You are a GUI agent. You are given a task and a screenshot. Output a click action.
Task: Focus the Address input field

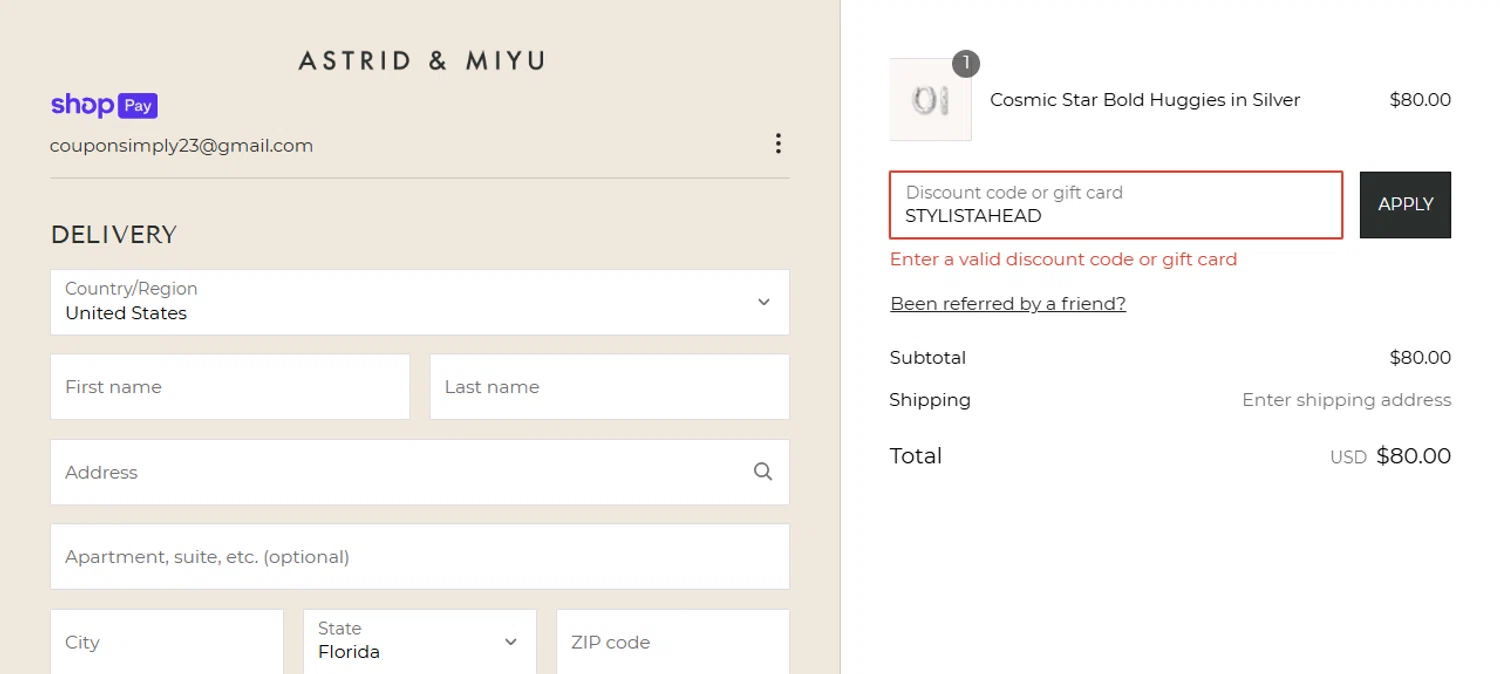[x=420, y=472]
